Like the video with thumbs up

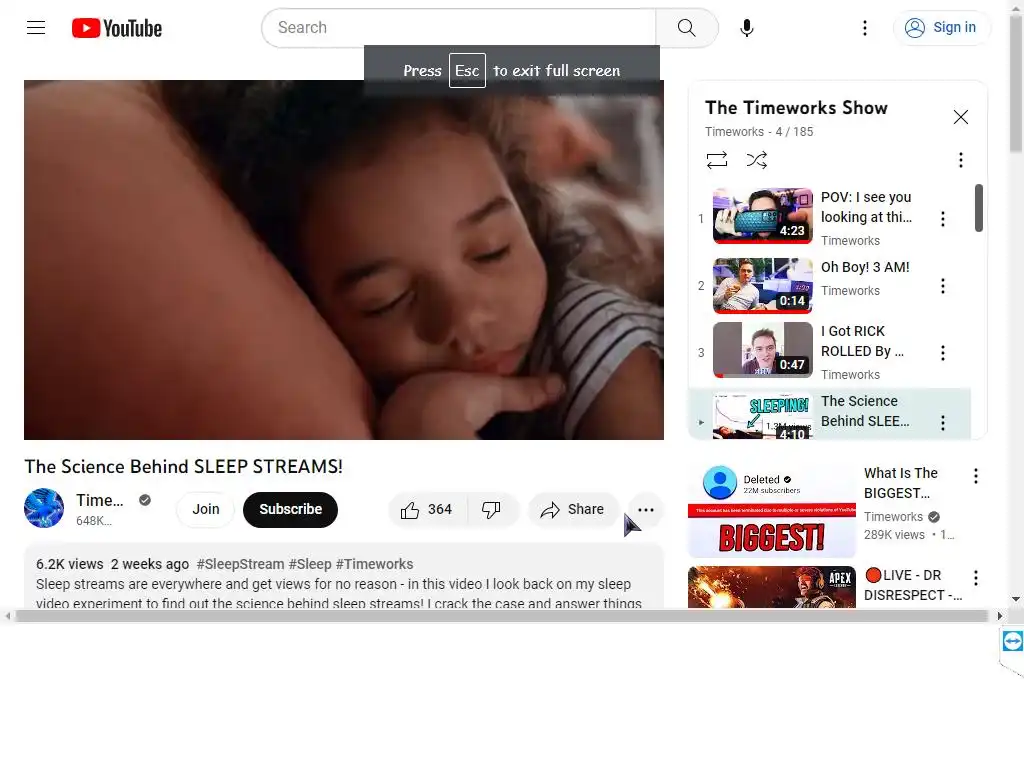[x=427, y=509]
